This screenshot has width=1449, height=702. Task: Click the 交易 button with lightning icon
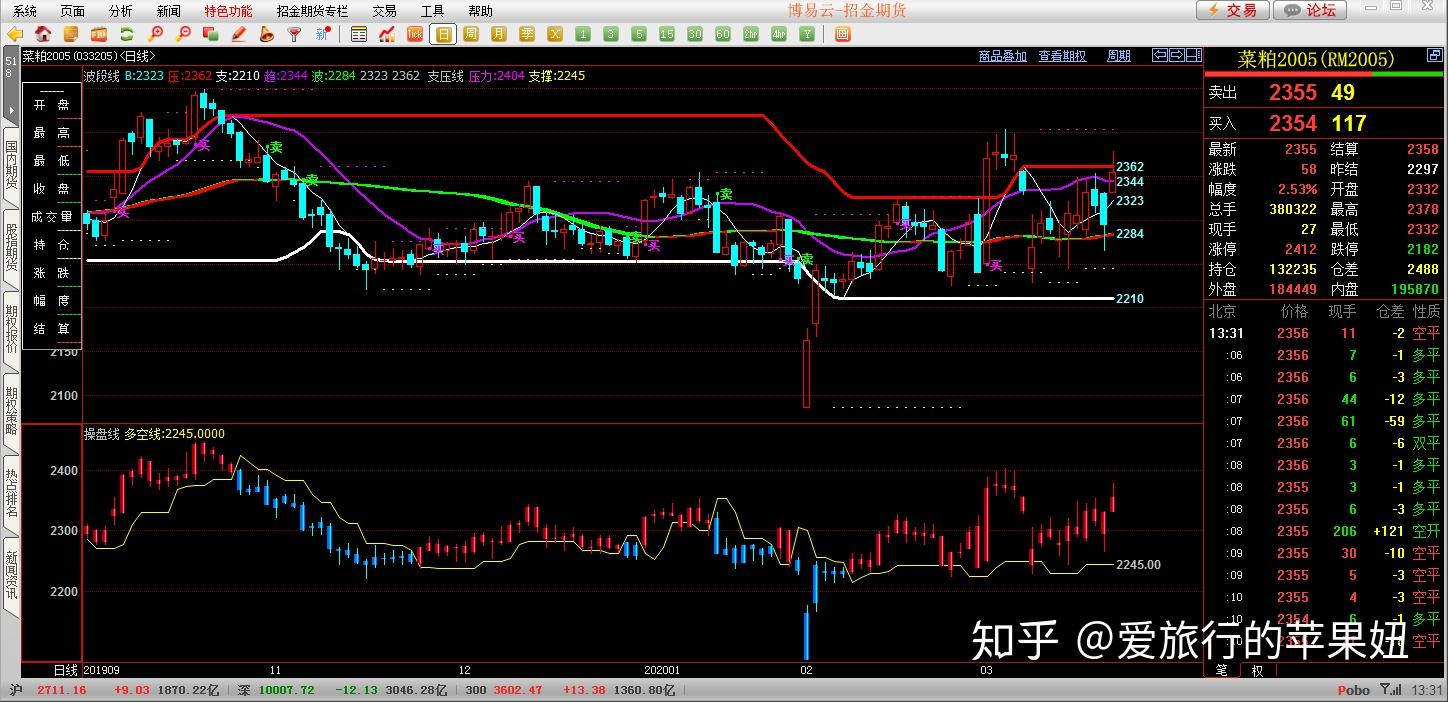(x=1233, y=10)
